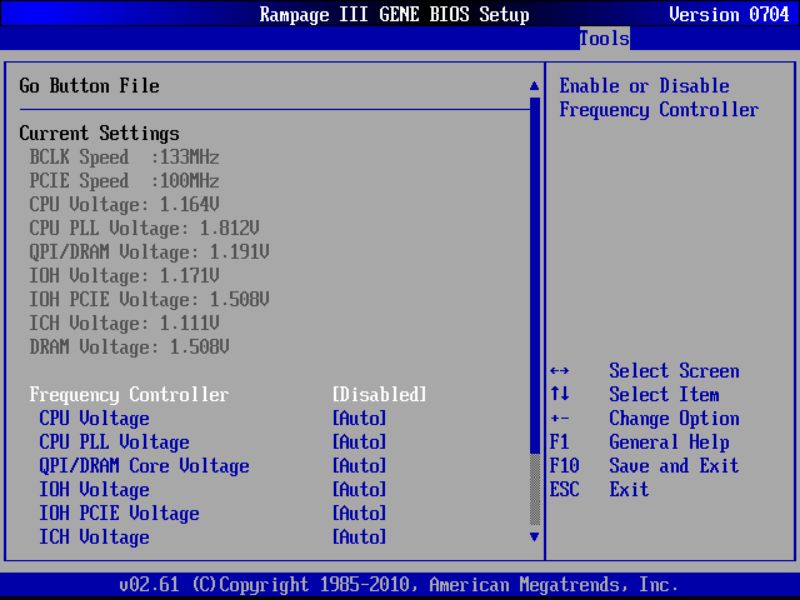This screenshot has width=800, height=600.
Task: Click the Current Settings heading
Action: click(99, 133)
